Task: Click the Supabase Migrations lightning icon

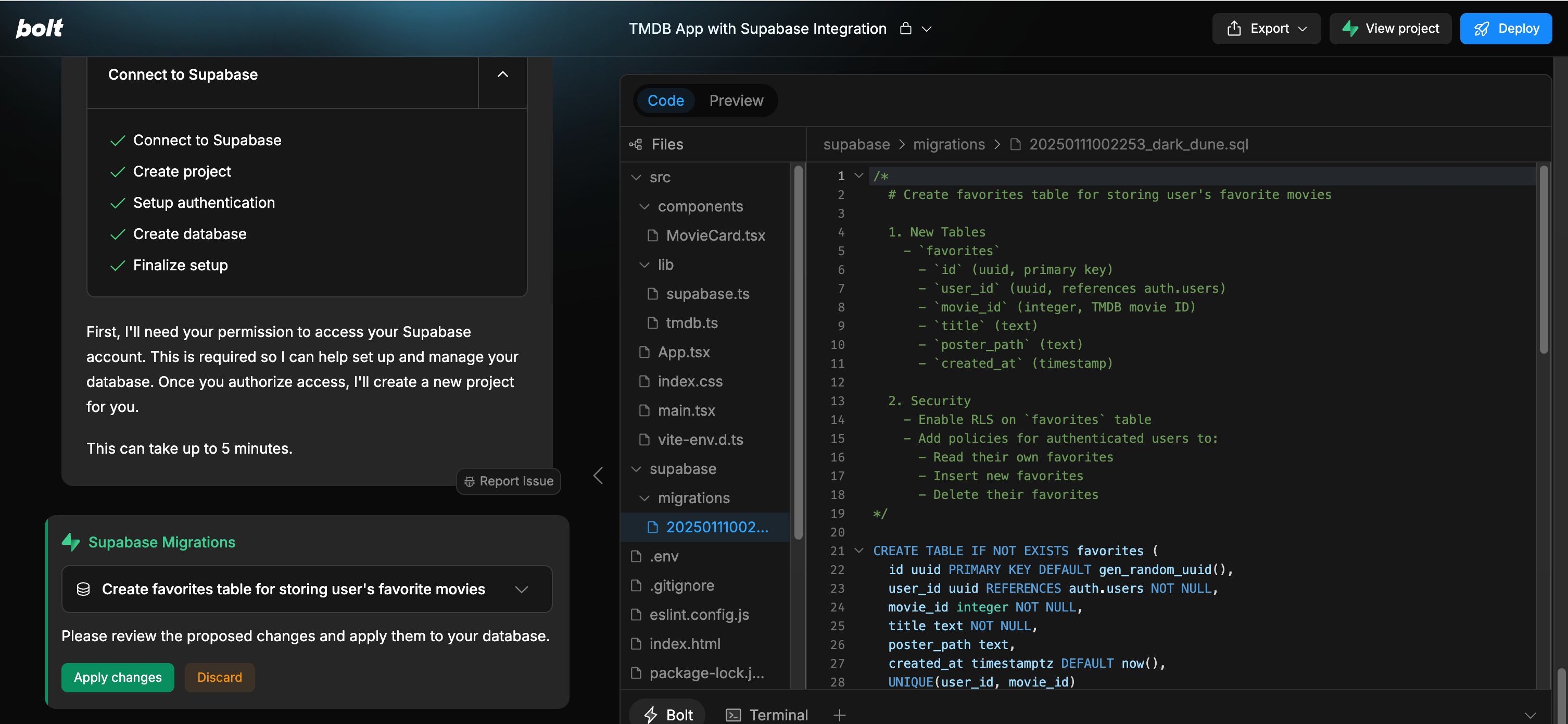Action: click(x=71, y=541)
